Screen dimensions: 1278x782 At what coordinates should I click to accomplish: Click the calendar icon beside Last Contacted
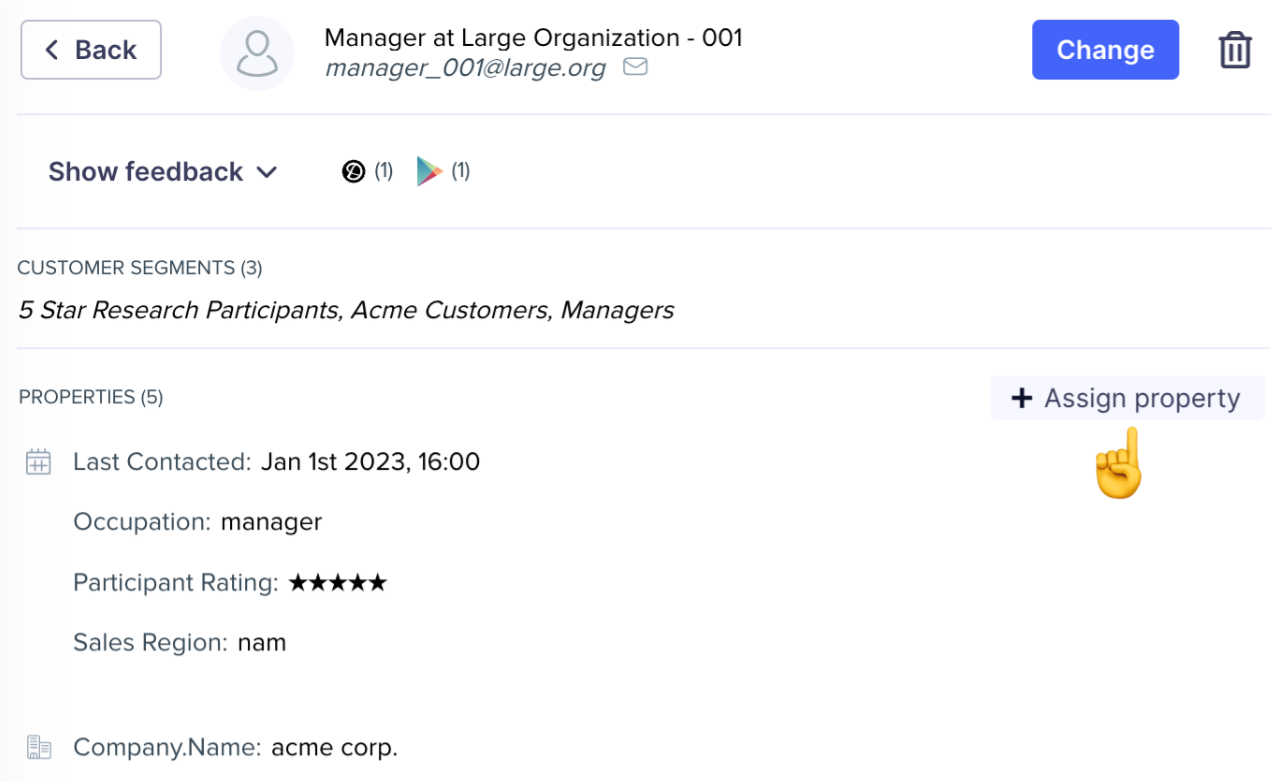pos(38,462)
